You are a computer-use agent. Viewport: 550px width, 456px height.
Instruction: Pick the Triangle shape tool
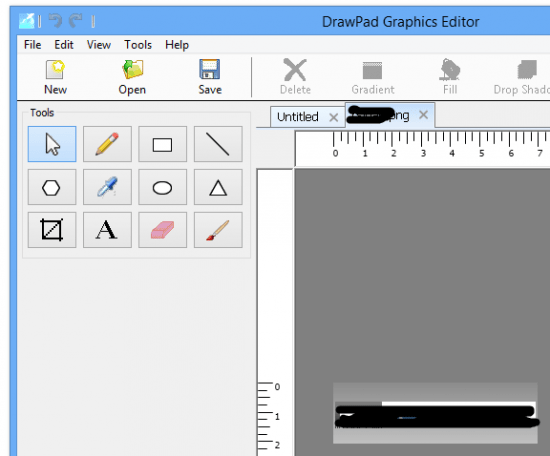tap(218, 187)
